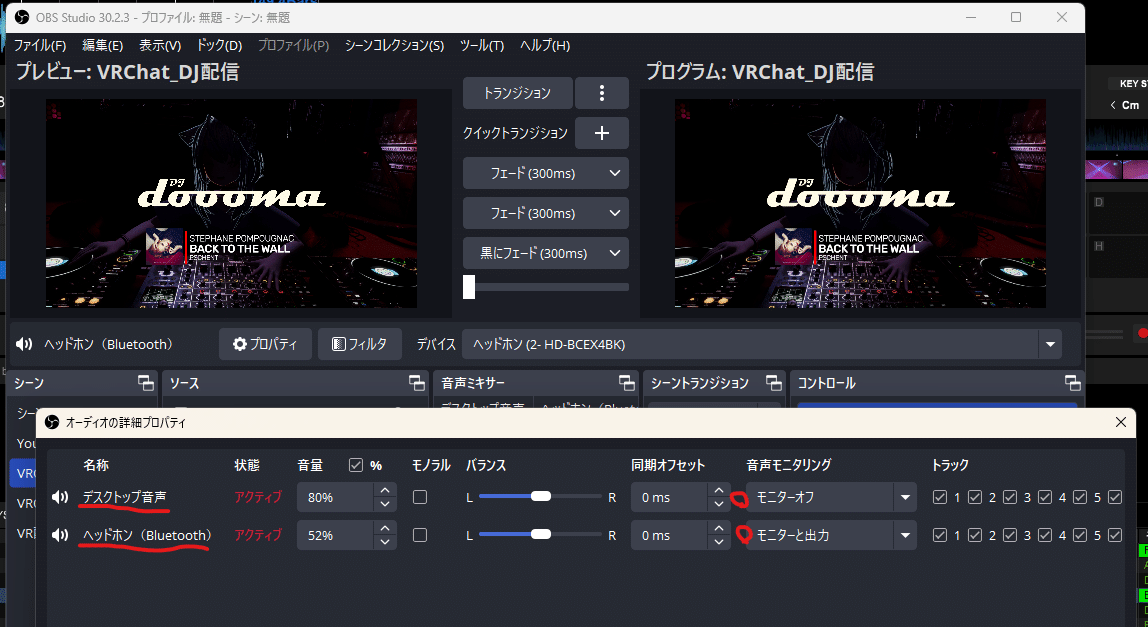Edit the 80% volume field
1148x627 pixels.
(337, 497)
